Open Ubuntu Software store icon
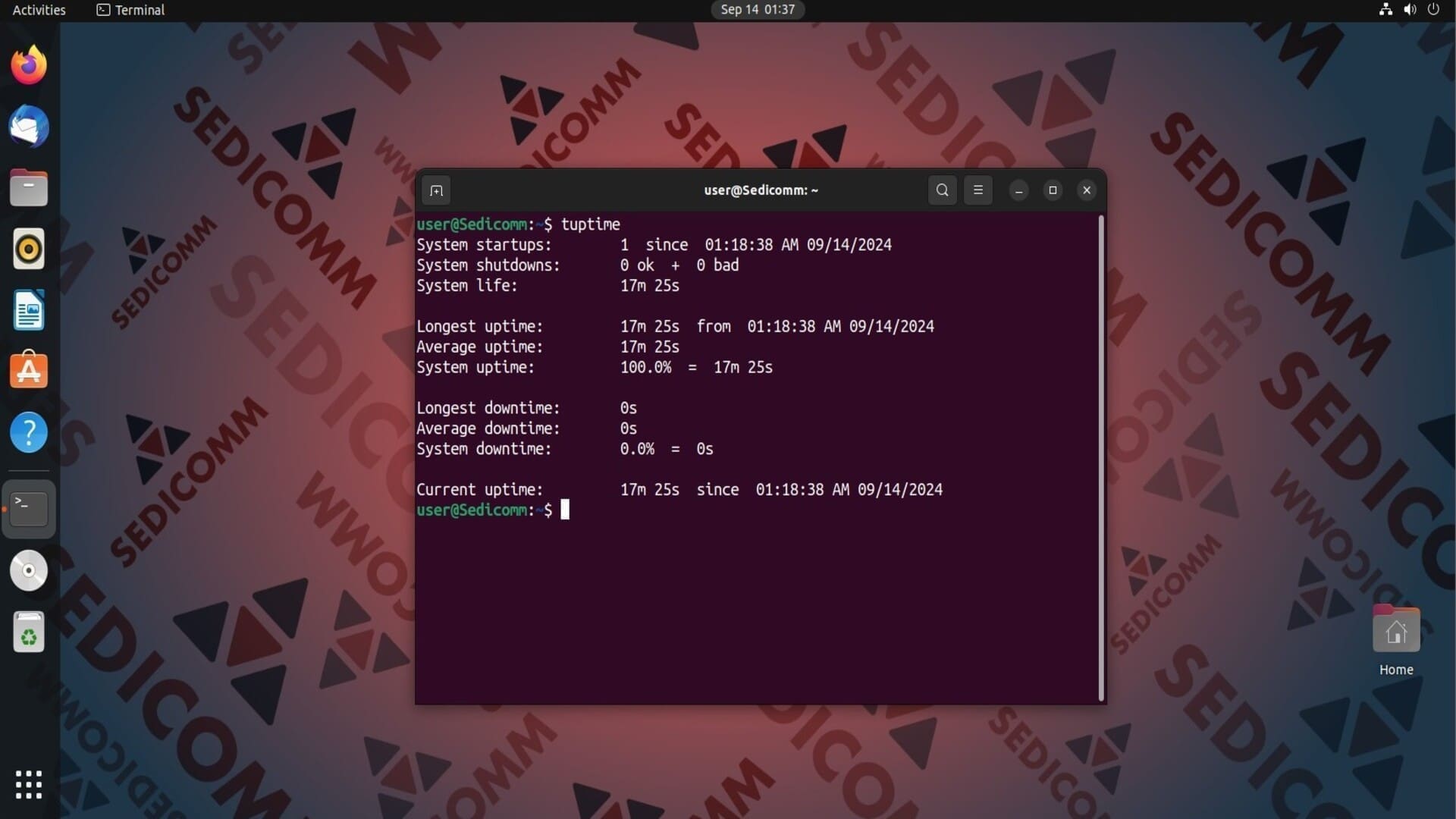Screen dimensions: 1456x819 click(29, 371)
